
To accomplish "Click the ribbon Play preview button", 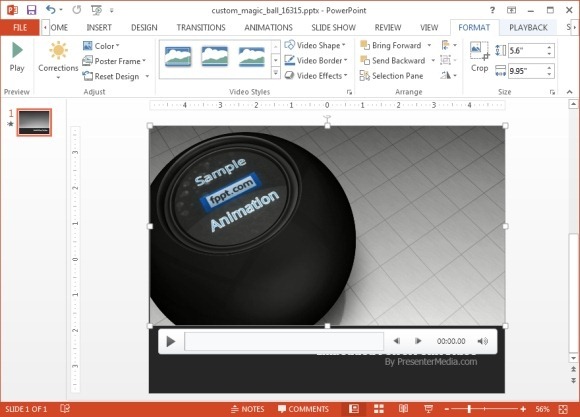I will pyautogui.click(x=17, y=57).
